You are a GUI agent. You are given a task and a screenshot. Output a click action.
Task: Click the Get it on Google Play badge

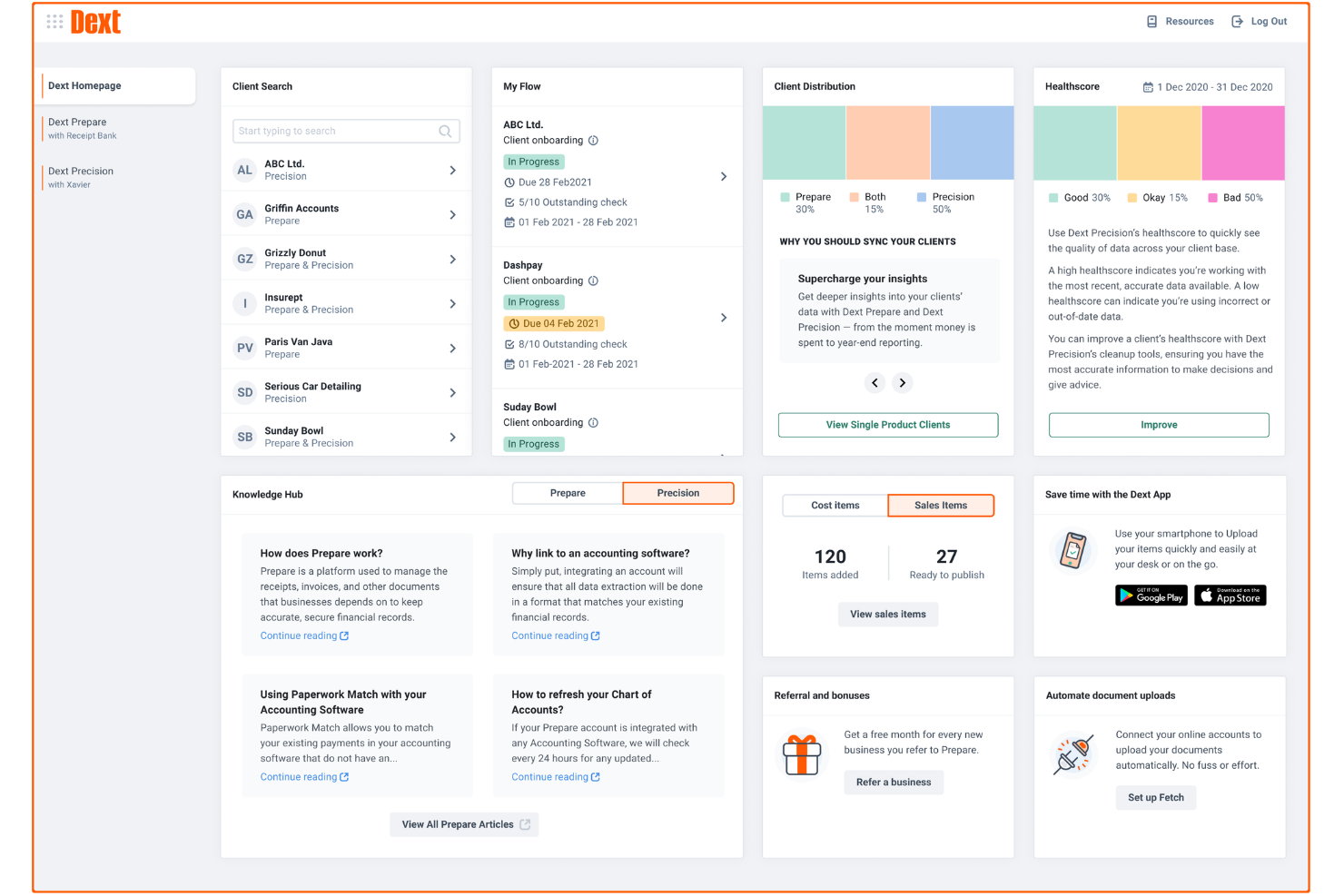pyautogui.click(x=1151, y=595)
